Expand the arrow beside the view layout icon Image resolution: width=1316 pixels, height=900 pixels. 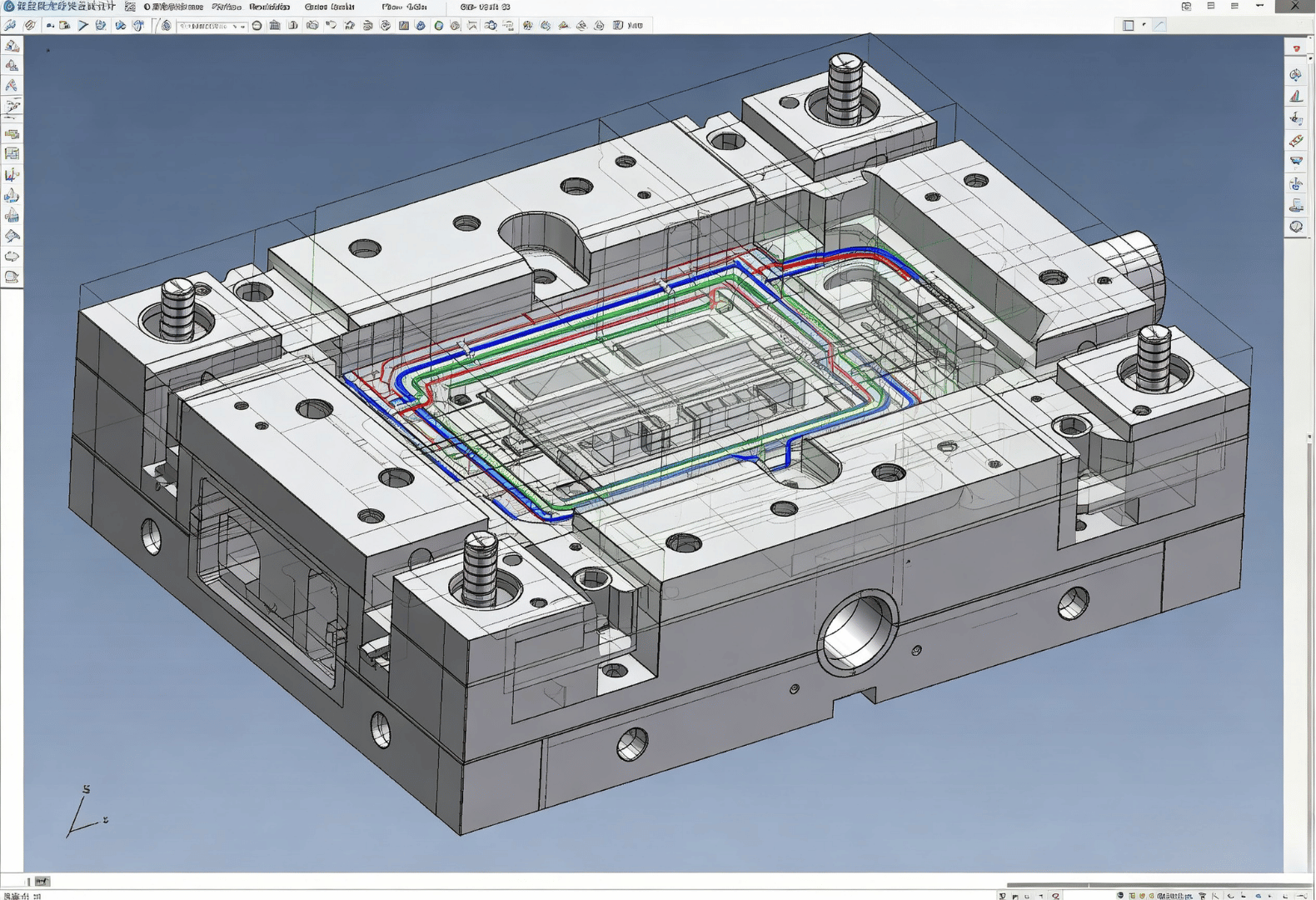(1144, 25)
